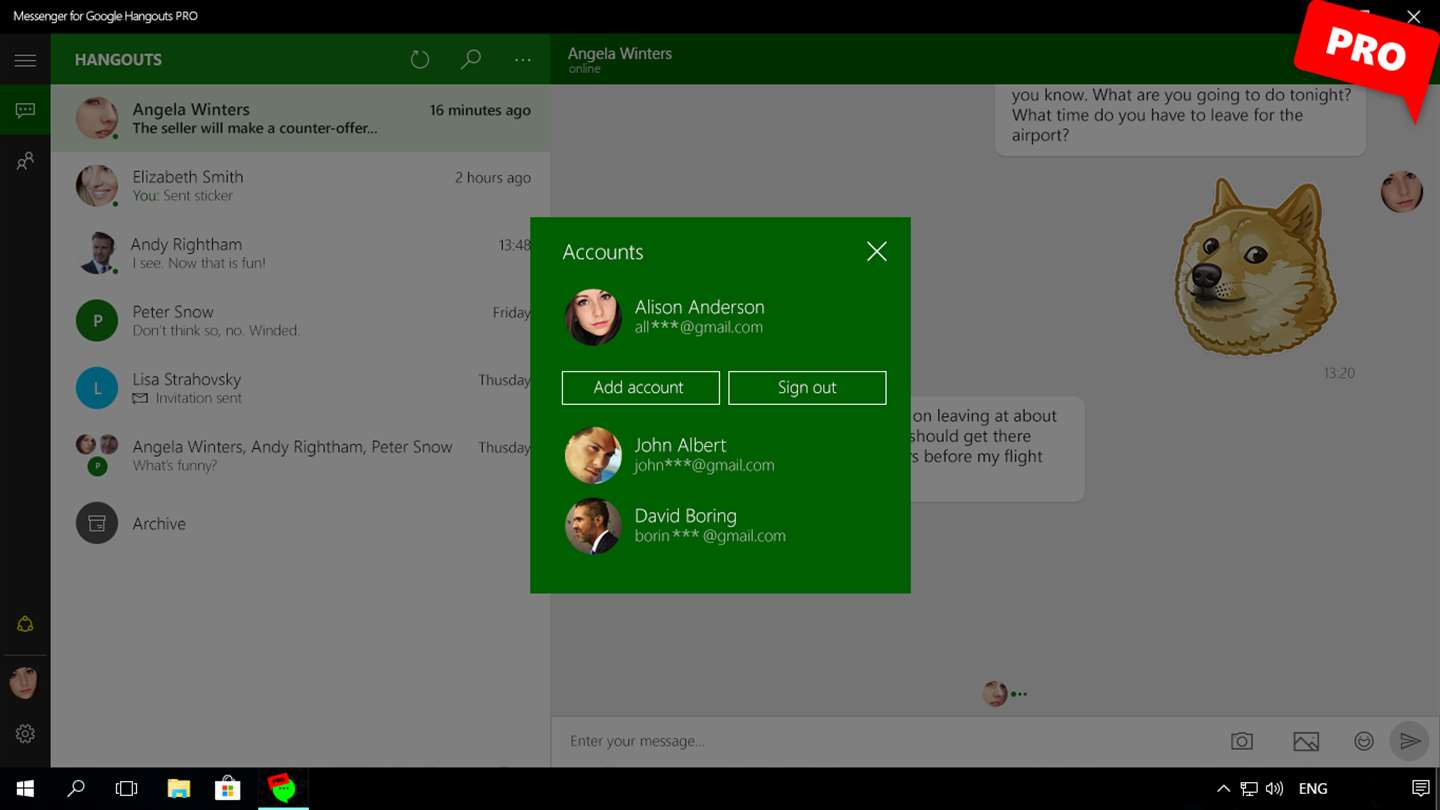This screenshot has width=1440, height=810.
Task: Open the conversations chat icon in sidebar
Action: click(x=25, y=110)
